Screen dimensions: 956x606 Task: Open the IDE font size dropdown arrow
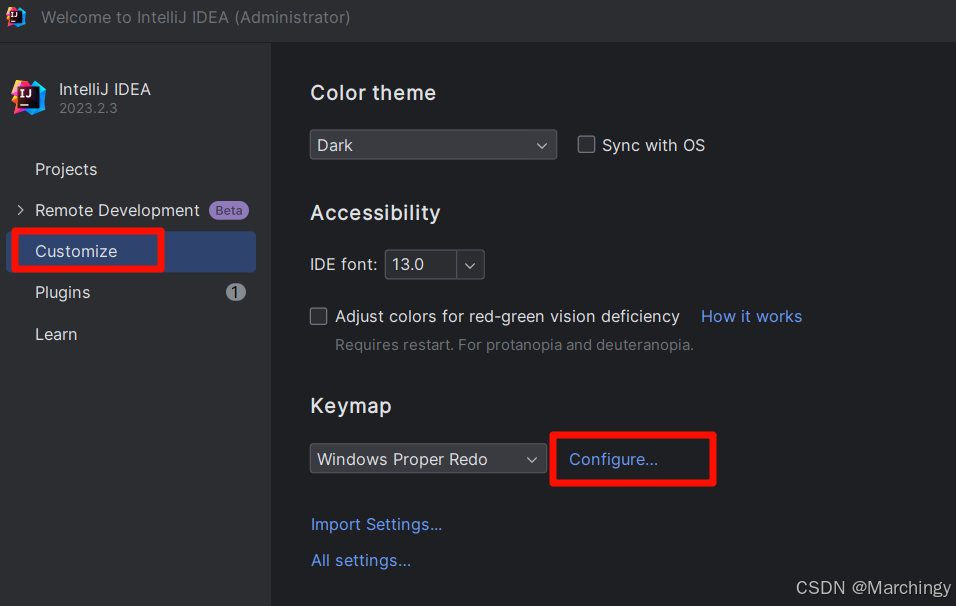click(470, 265)
